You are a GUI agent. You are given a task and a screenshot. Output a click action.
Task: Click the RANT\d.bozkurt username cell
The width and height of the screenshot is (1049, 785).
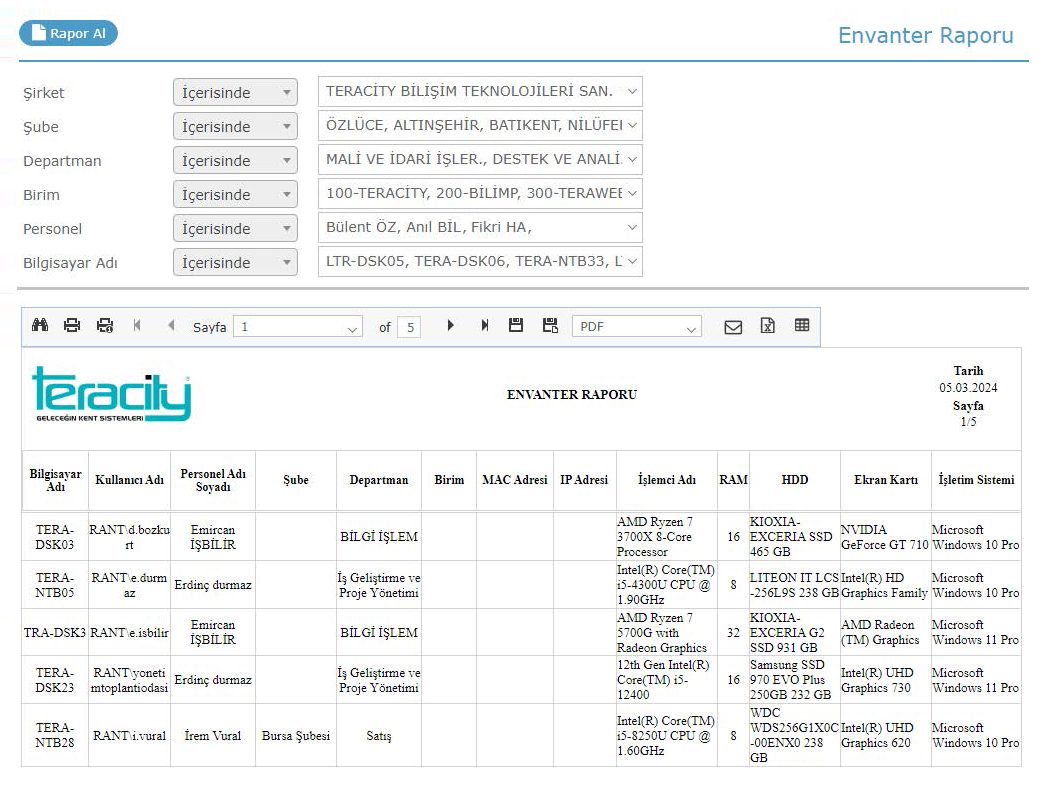click(x=129, y=537)
